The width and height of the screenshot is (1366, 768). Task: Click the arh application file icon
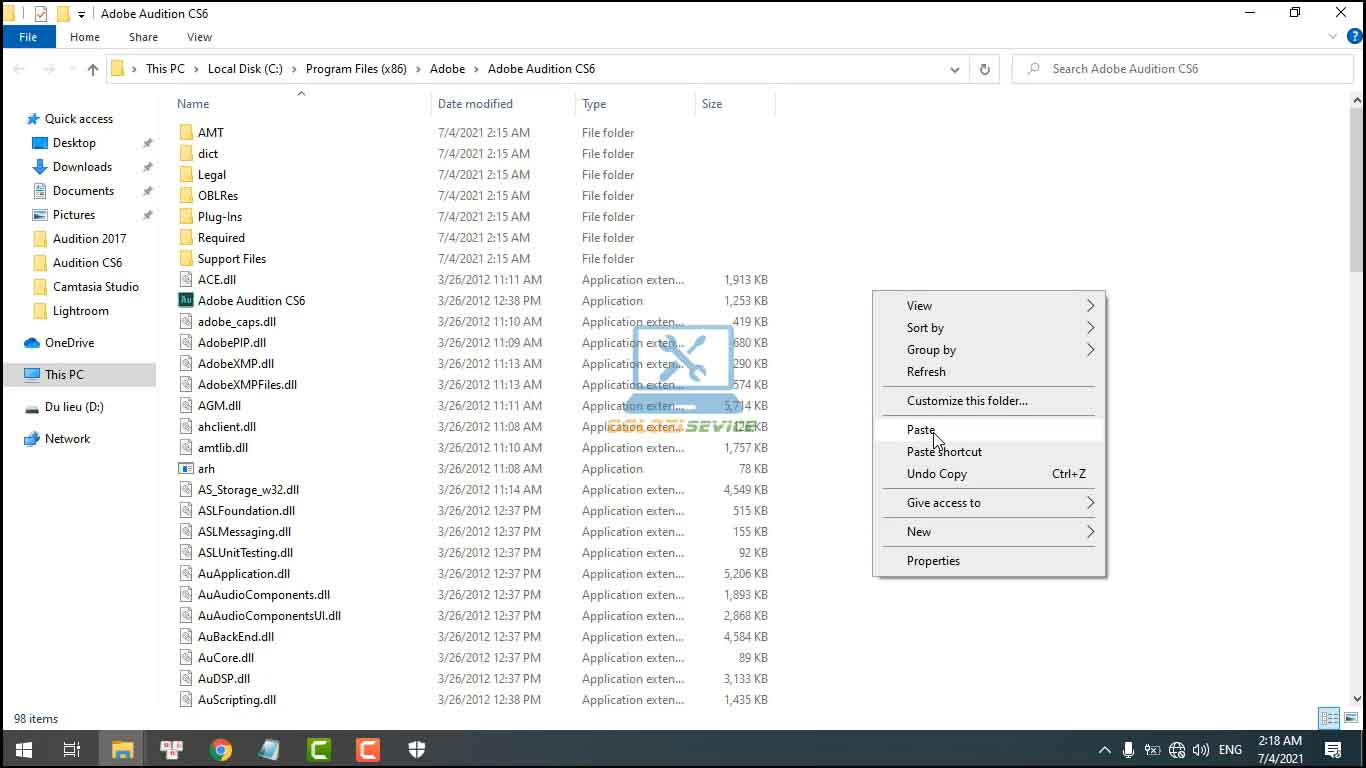[186, 468]
